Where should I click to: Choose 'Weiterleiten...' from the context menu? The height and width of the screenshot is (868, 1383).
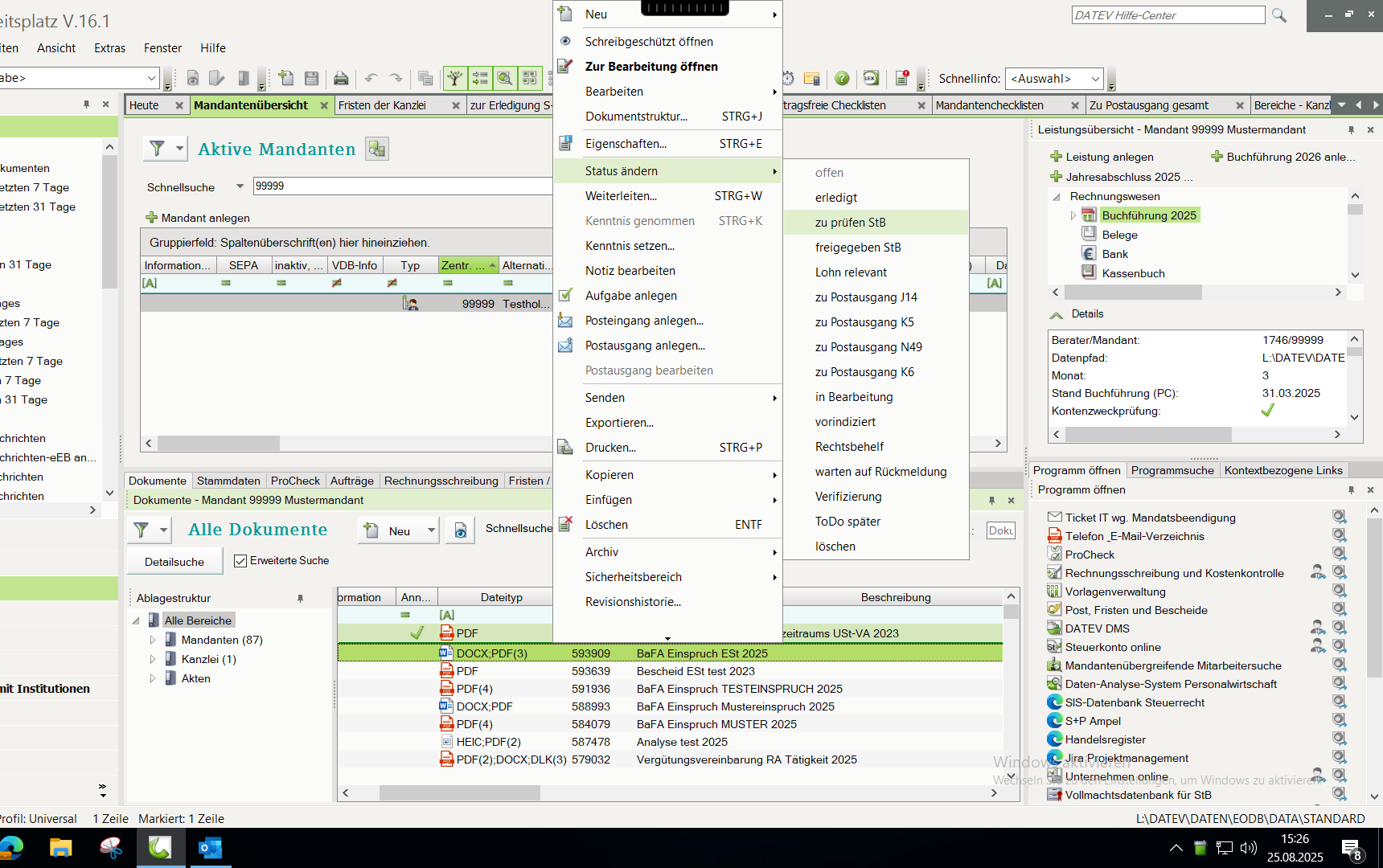[x=621, y=196]
